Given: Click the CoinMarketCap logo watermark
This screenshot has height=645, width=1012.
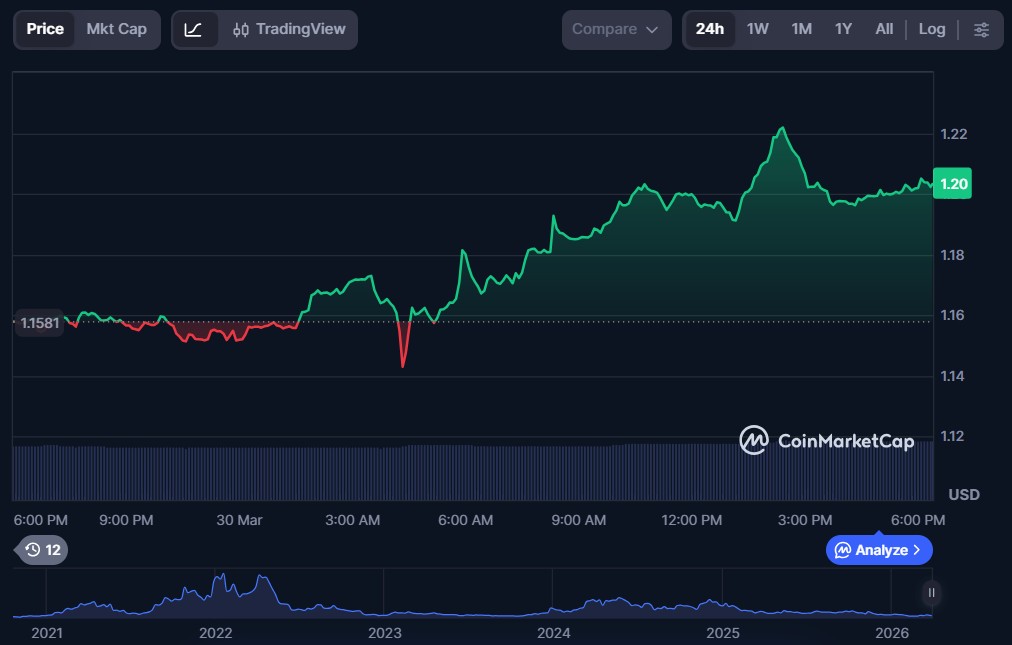Looking at the screenshot, I should pos(826,440).
